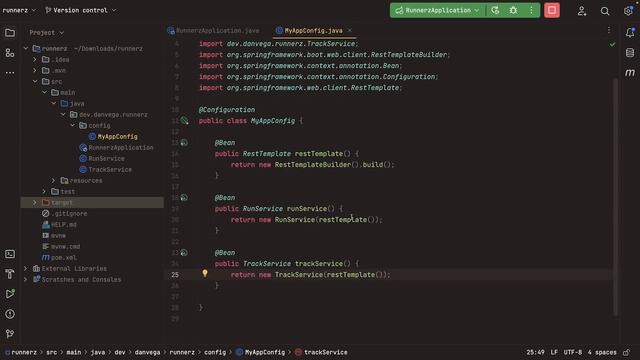Expand the resources folder
The image size is (640, 360).
(53, 180)
